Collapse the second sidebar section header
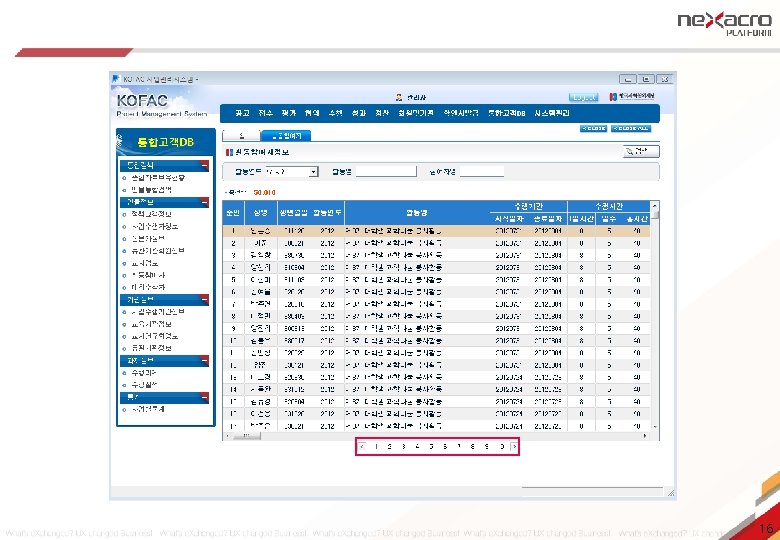The width and height of the screenshot is (780, 540). click(204, 202)
